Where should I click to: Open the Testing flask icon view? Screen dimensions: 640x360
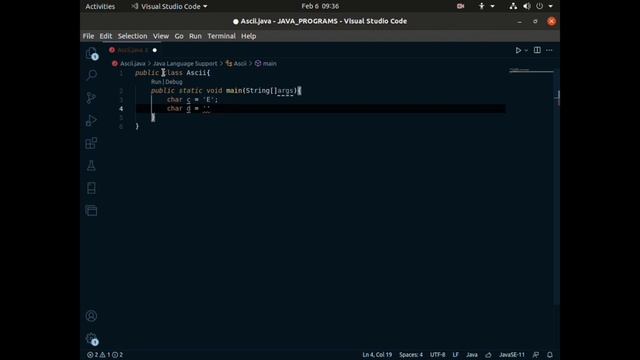[91, 165]
